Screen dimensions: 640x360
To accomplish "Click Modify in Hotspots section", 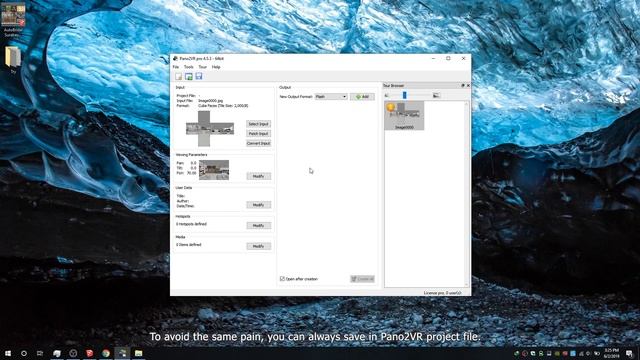I will [258, 225].
